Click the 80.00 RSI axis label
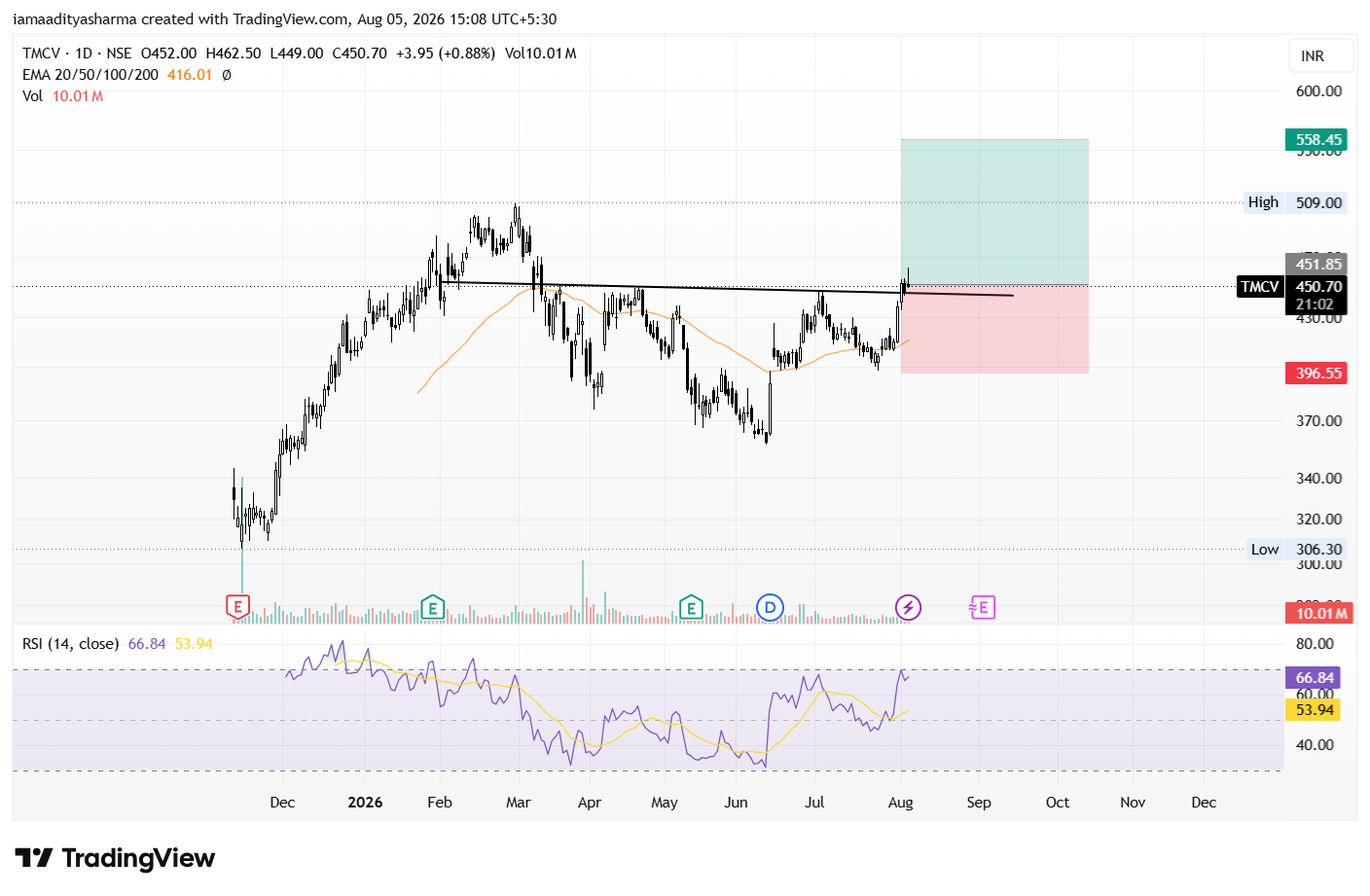The image size is (1370, 896). (1315, 644)
